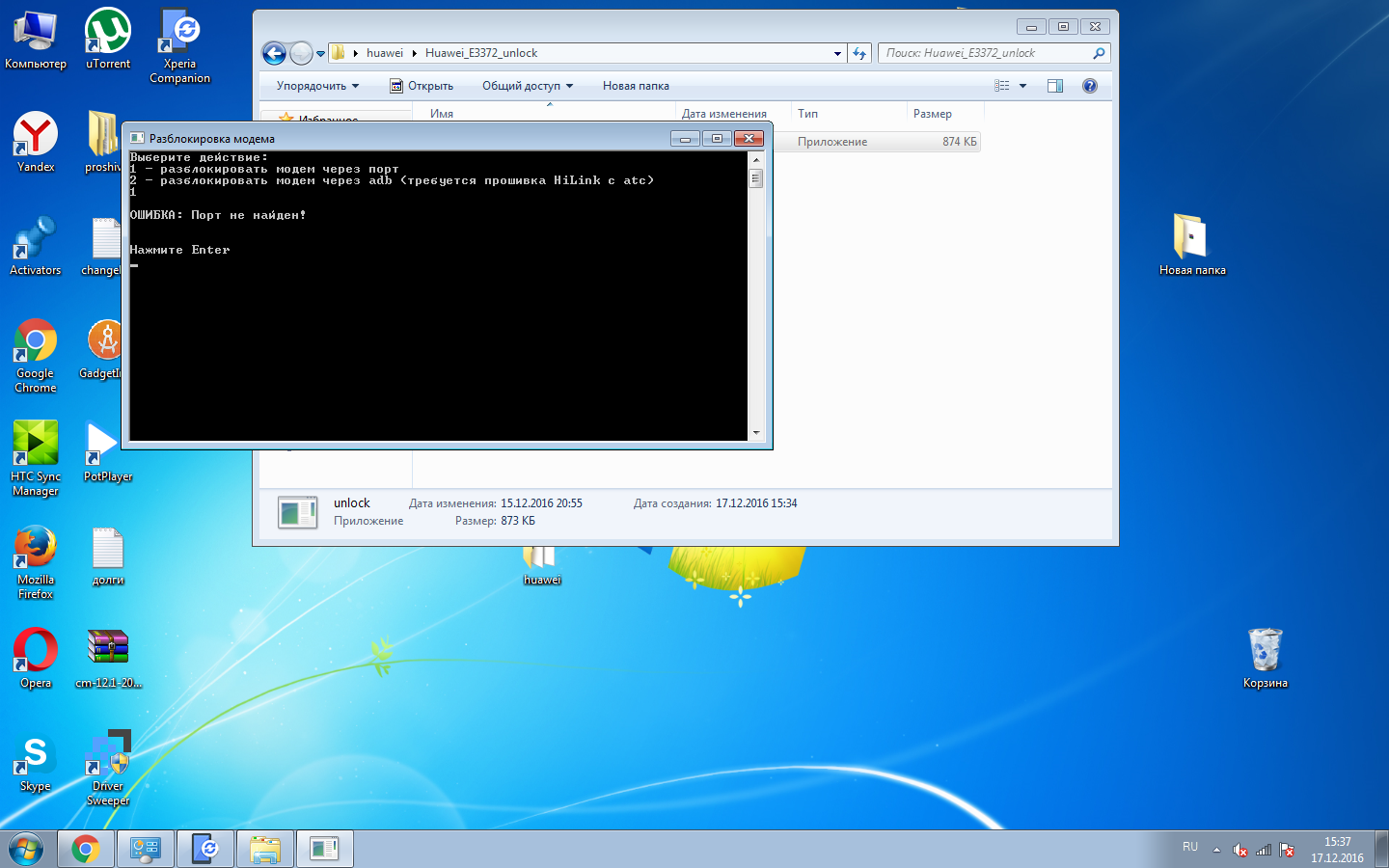This screenshot has height=868, width=1389.
Task: Click the Windows Start button
Action: [26, 849]
